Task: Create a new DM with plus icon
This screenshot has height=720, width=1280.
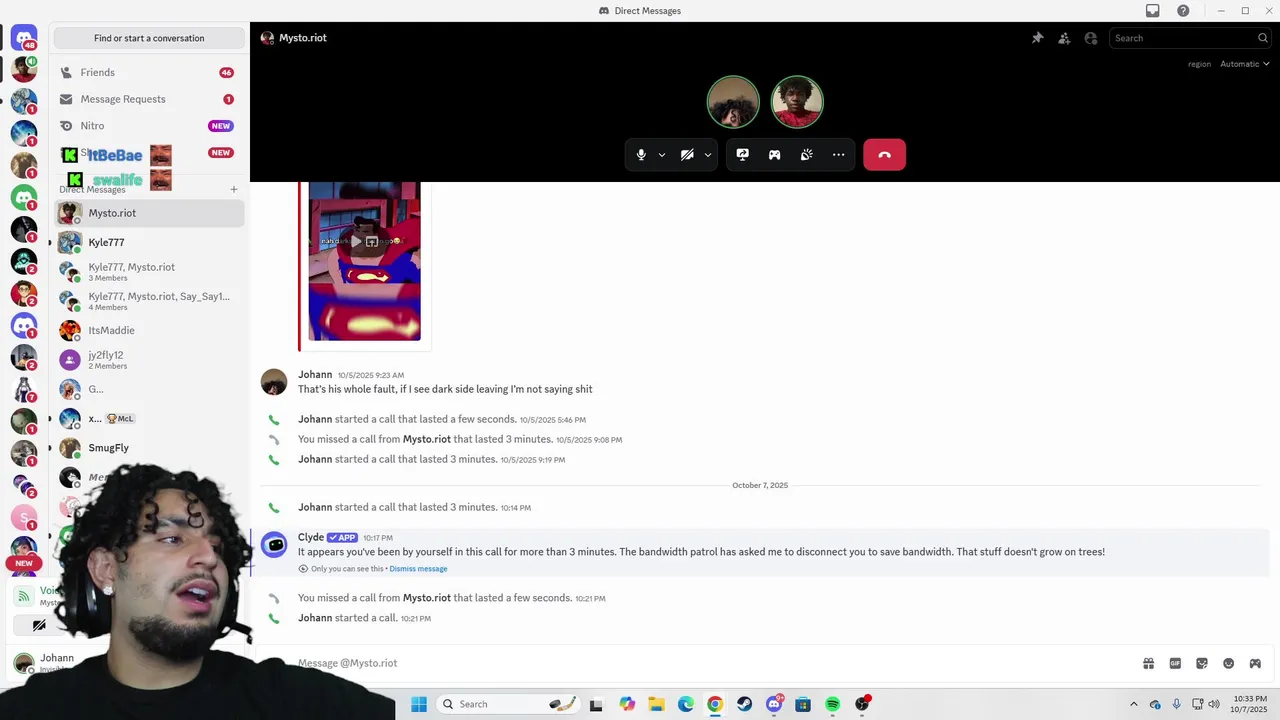Action: pyautogui.click(x=234, y=189)
